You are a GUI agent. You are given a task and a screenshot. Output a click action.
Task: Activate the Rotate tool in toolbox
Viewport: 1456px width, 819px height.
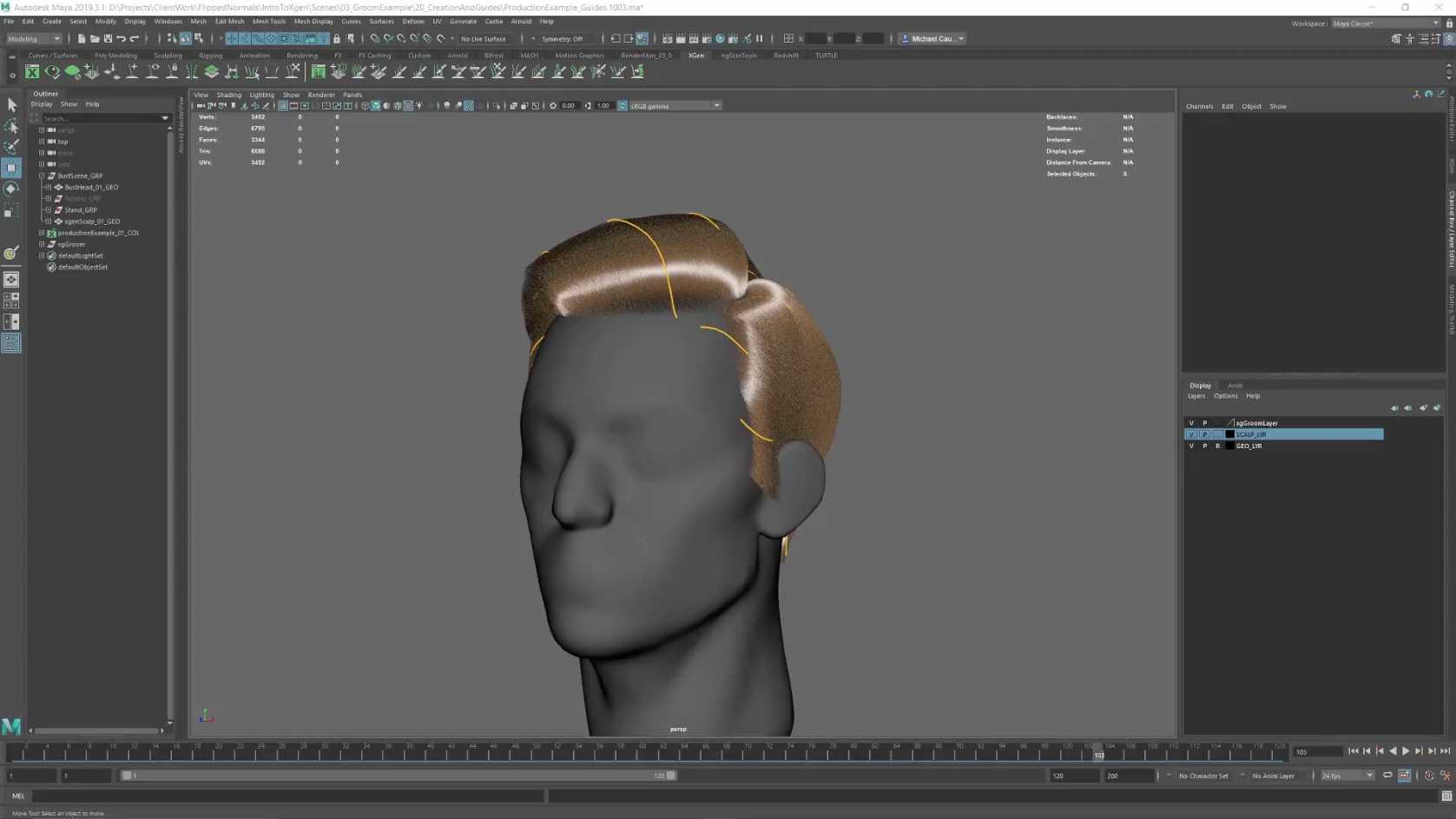click(x=11, y=188)
